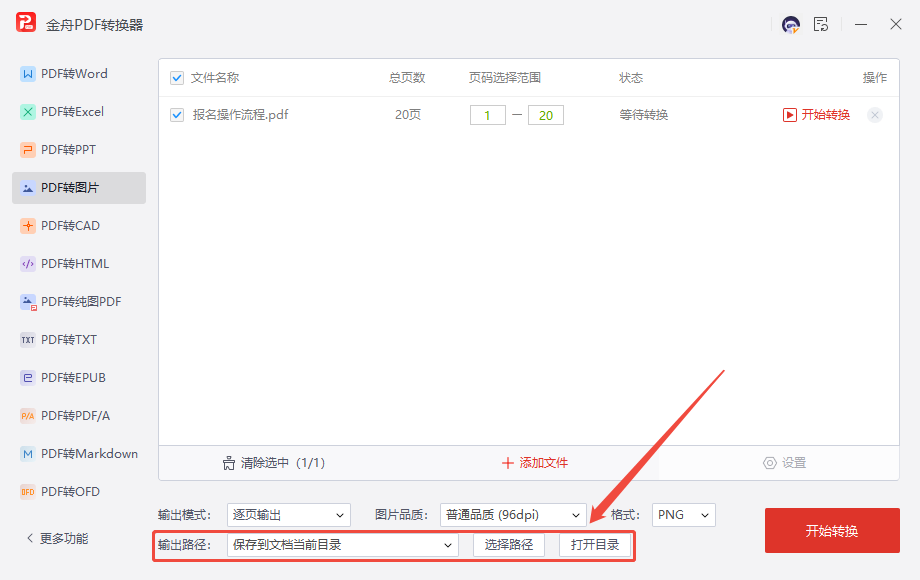Select the PDF转纯图PDF menu entry
This screenshot has width=920, height=580.
79,302
